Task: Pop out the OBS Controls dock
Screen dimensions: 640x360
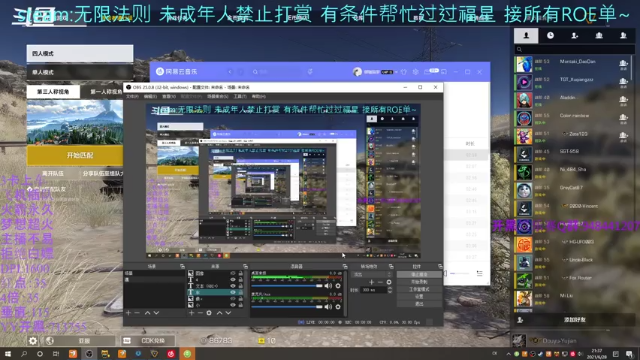Action: tap(440, 266)
